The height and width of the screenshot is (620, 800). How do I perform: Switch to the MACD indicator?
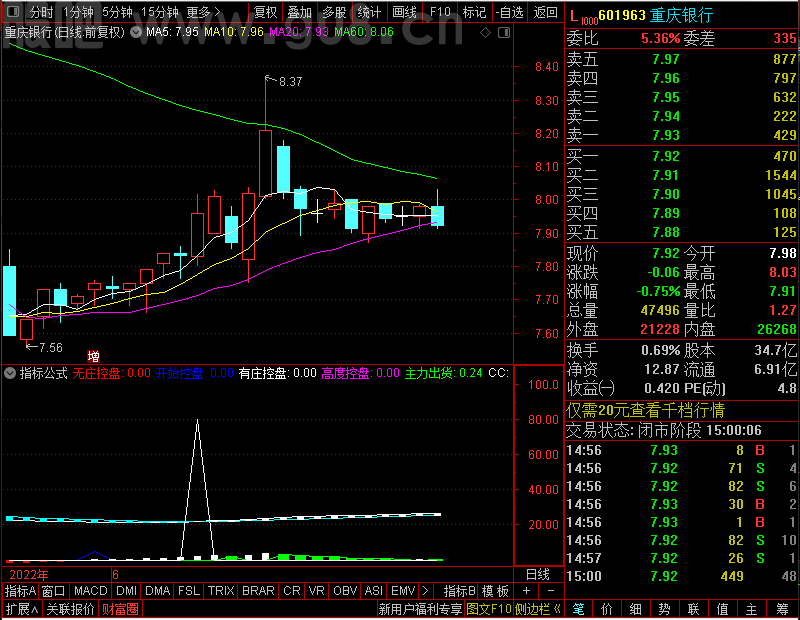91,591
